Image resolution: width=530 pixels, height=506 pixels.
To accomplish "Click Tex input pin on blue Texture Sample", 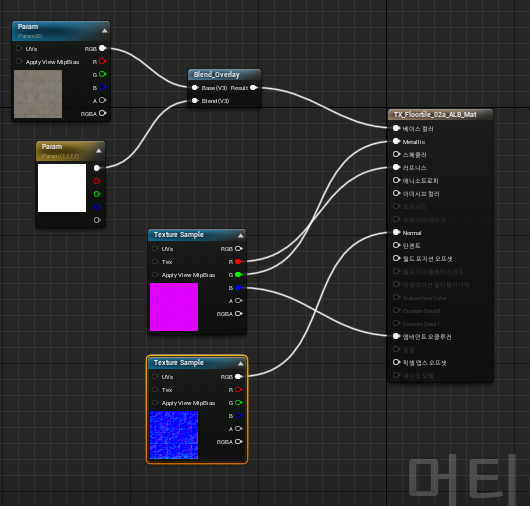I will (155, 389).
